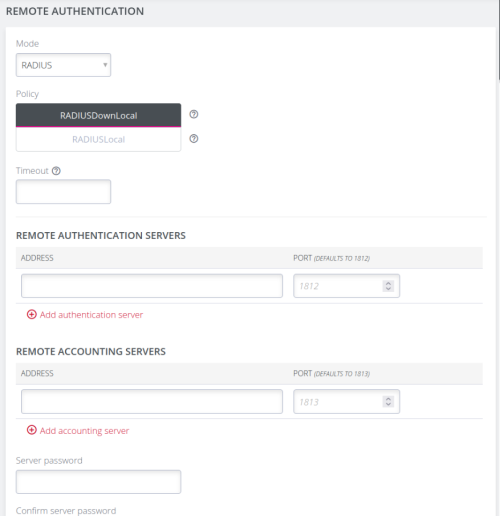Focus the authentication server address field

pos(152,286)
